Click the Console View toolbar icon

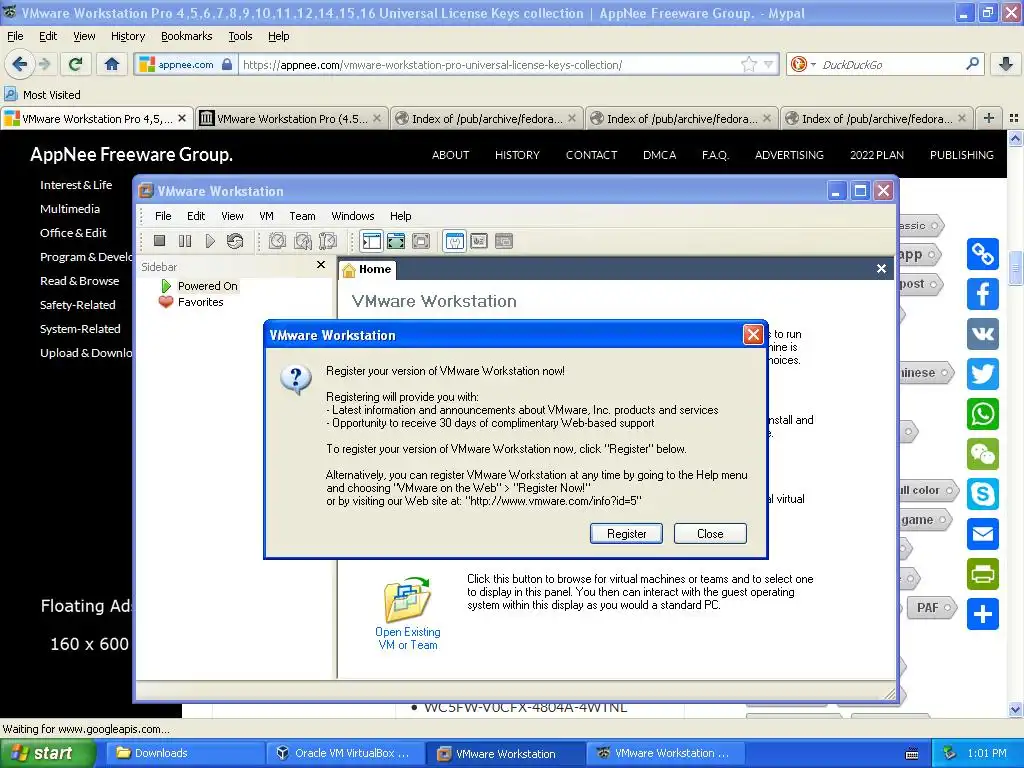(479, 241)
